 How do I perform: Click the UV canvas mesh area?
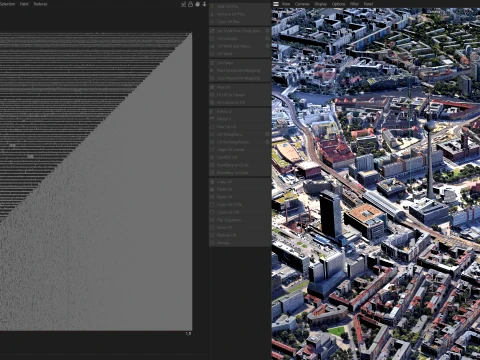pos(96,182)
